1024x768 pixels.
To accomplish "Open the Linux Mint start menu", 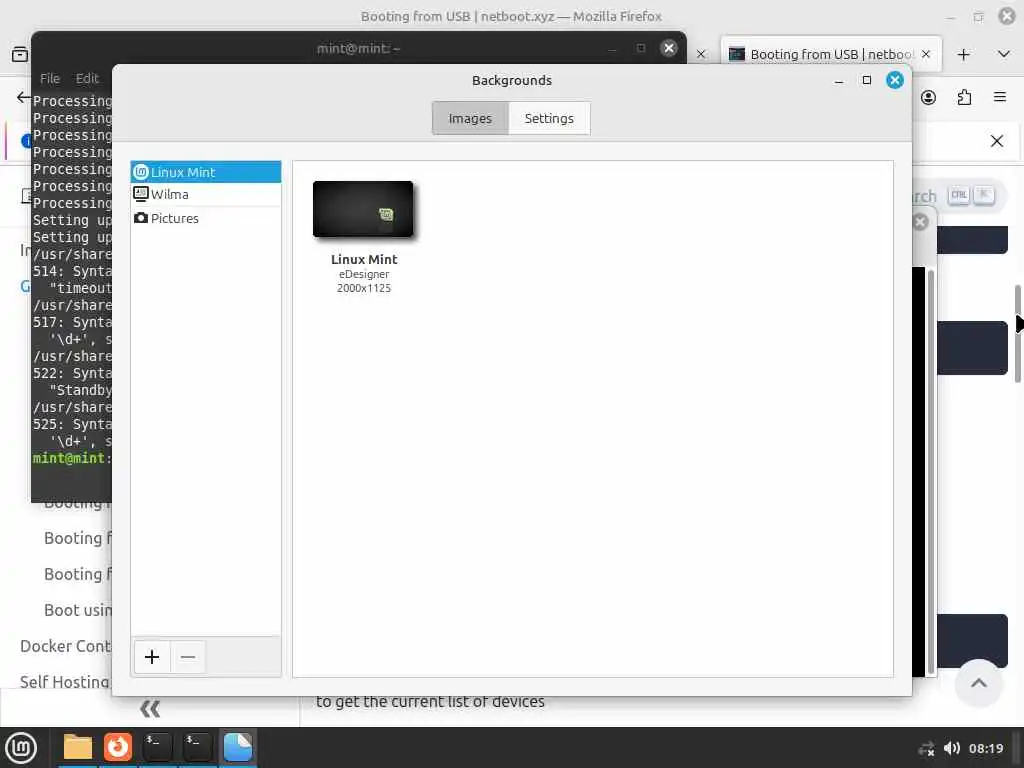I will click(21, 748).
